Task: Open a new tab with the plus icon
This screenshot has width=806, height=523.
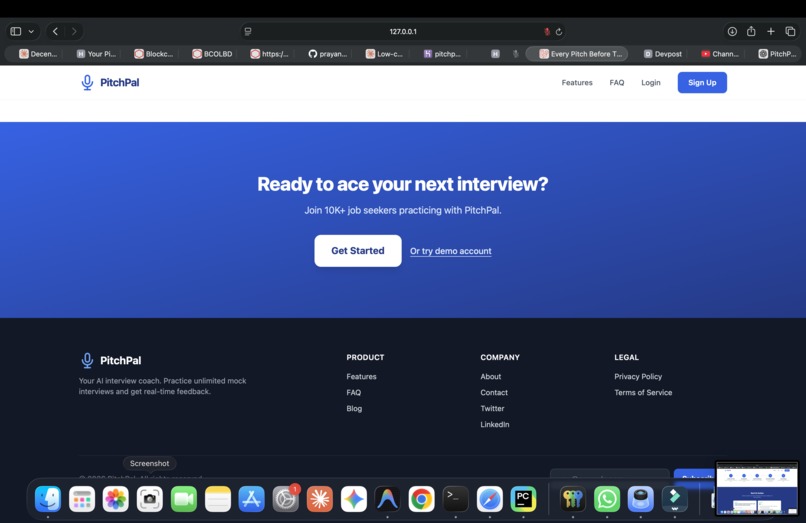Action: pos(771,31)
